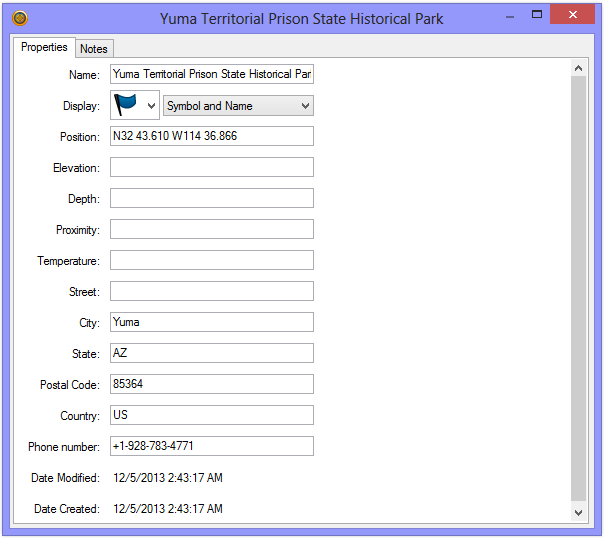Click the Phone number field

(212, 446)
